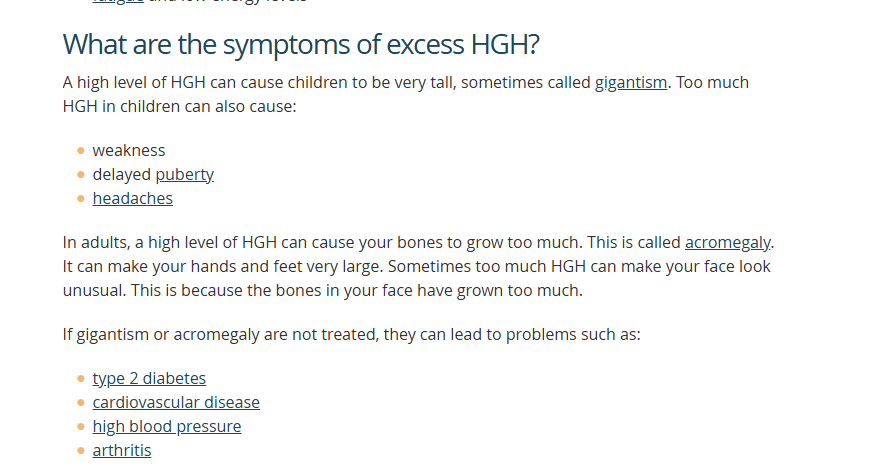Visit the acromegaly link
The height and width of the screenshot is (469, 895).
(x=728, y=242)
